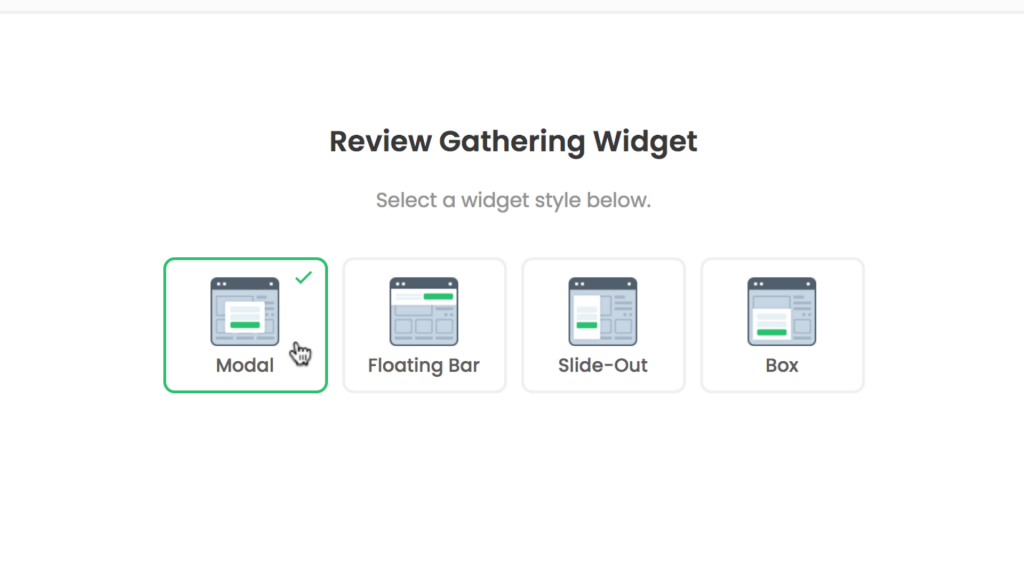Select the Box text label
The height and width of the screenshot is (576, 1024).
click(x=782, y=365)
